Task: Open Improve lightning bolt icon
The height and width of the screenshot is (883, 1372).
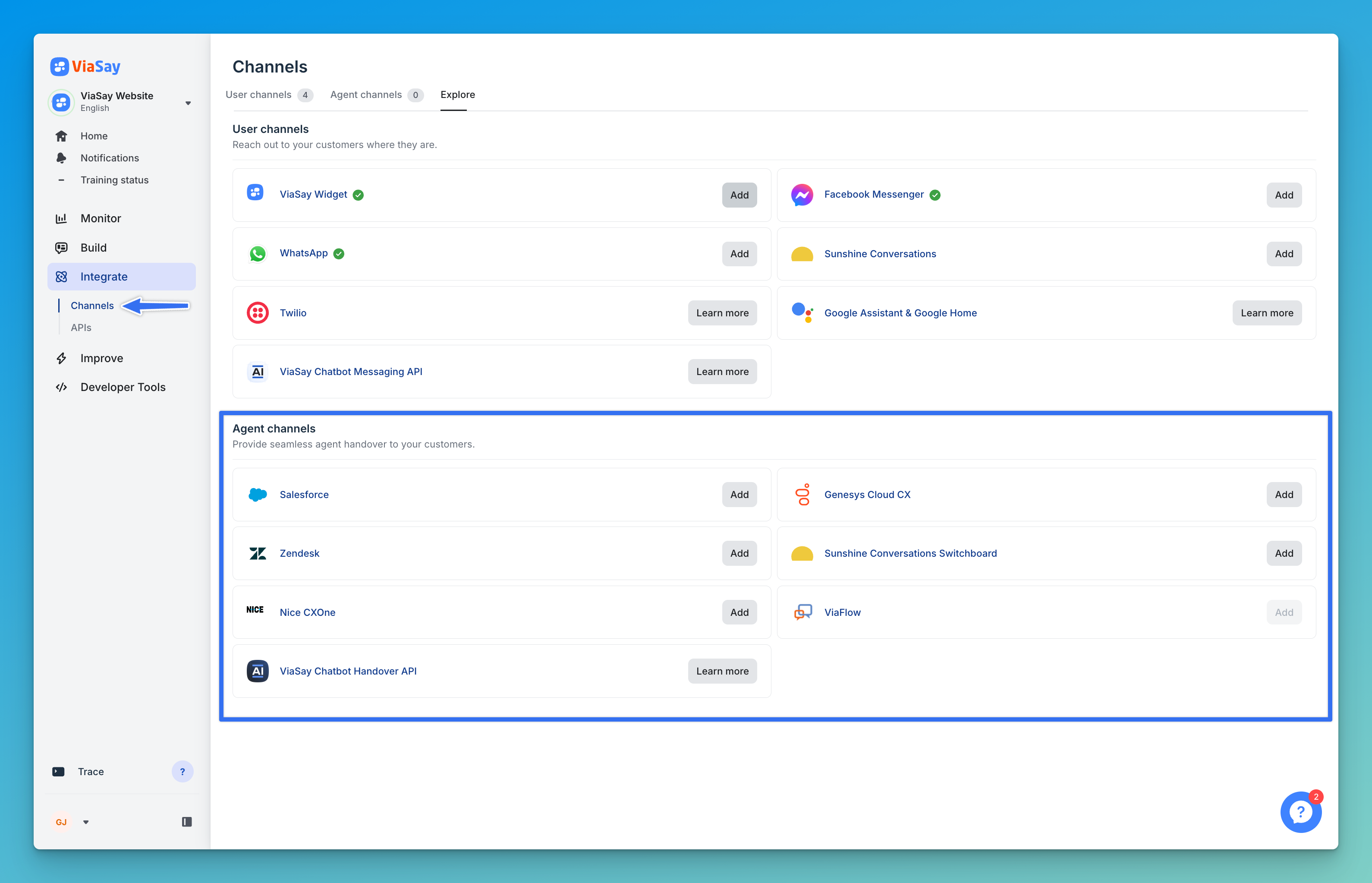Action: (x=61, y=358)
